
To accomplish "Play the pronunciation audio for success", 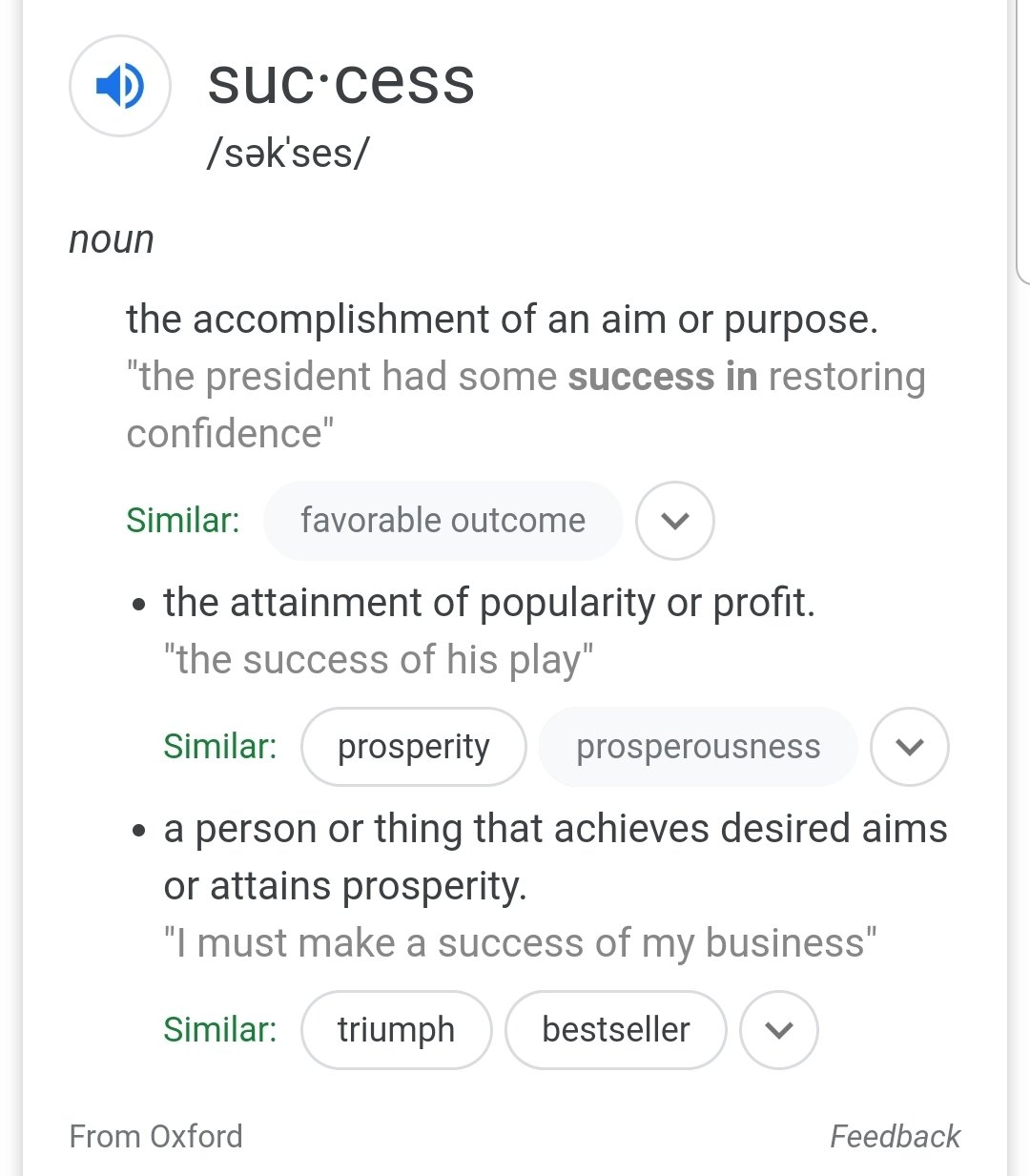I will click(x=120, y=86).
